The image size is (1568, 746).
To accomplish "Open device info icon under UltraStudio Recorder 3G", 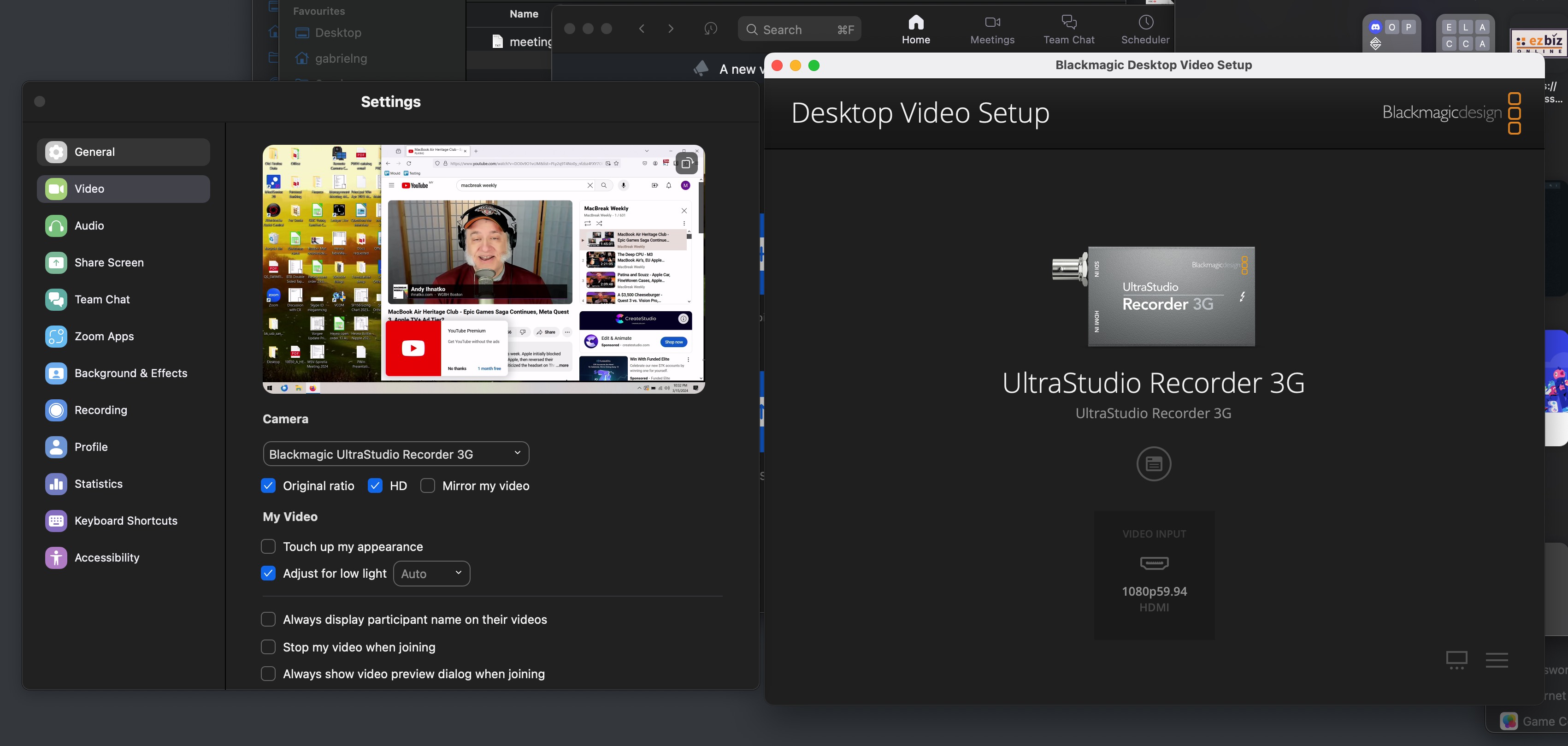I will [1154, 464].
